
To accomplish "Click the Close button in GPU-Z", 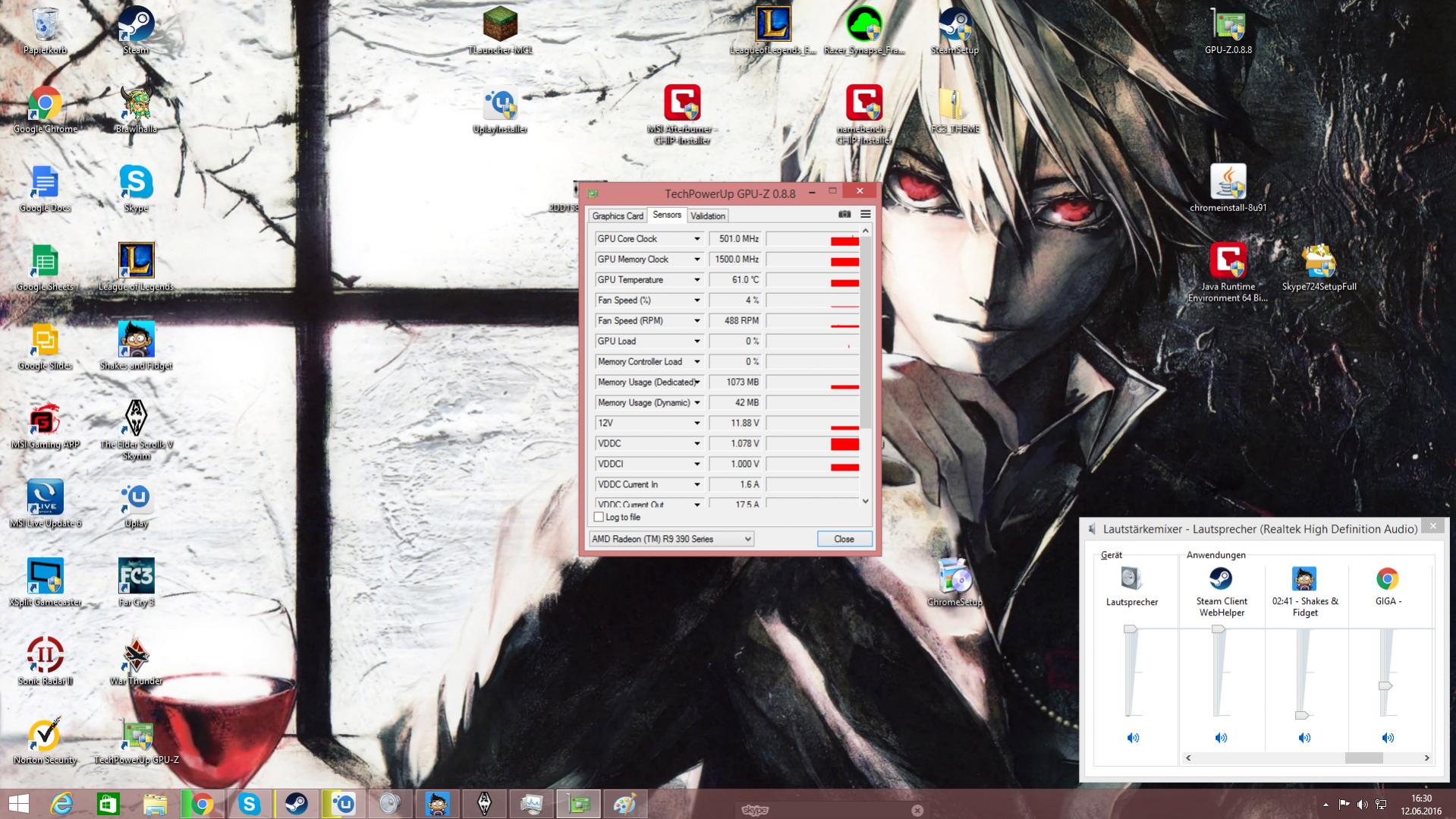I will pyautogui.click(x=844, y=539).
